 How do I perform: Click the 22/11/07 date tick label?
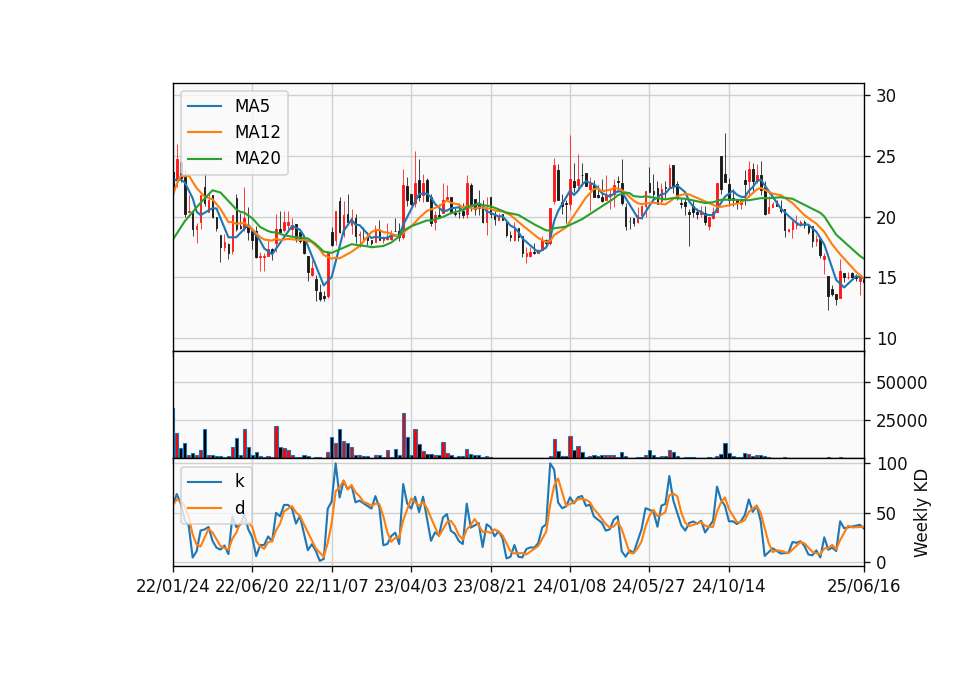tap(332, 586)
